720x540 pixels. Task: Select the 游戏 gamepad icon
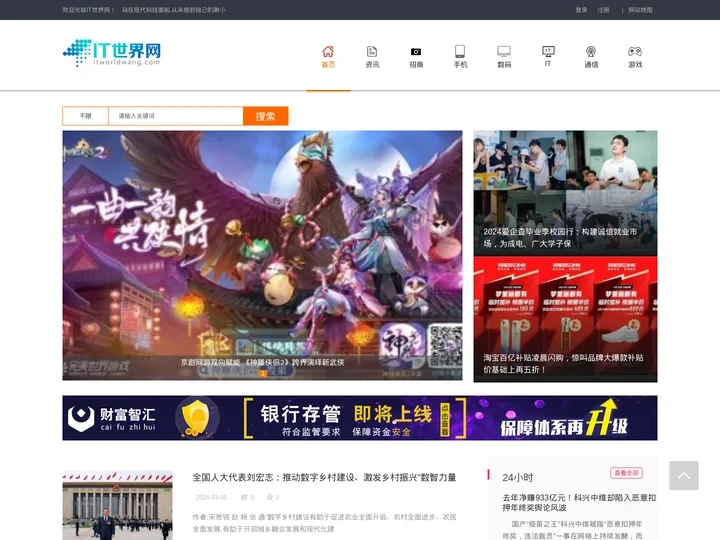635,51
